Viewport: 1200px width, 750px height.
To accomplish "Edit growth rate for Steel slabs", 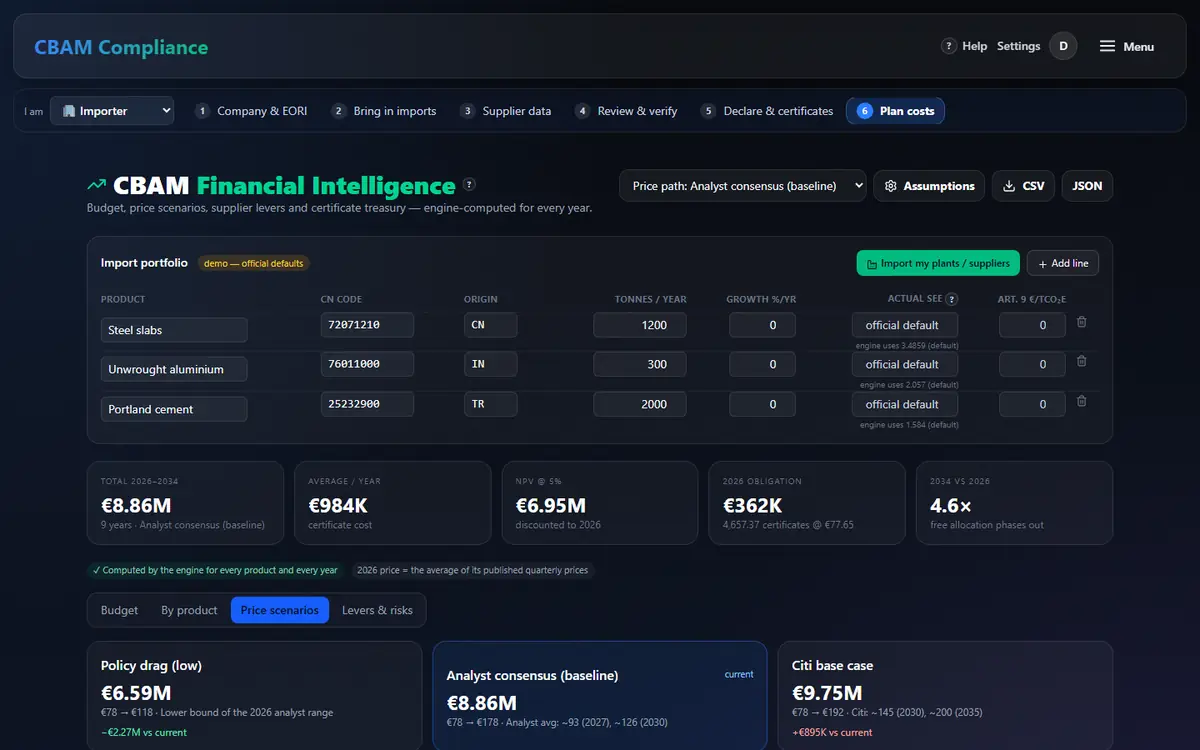I will 762,325.
